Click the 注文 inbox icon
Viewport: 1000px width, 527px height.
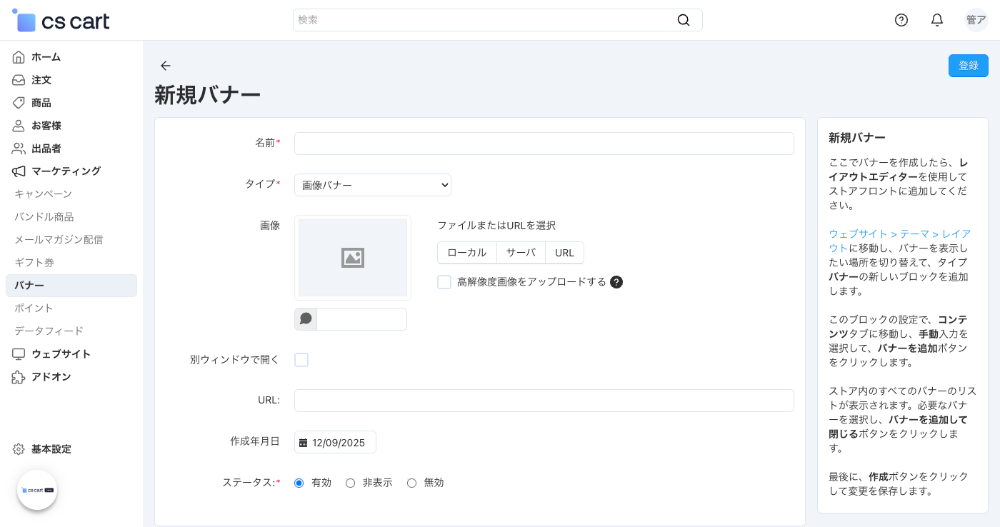click(18, 80)
